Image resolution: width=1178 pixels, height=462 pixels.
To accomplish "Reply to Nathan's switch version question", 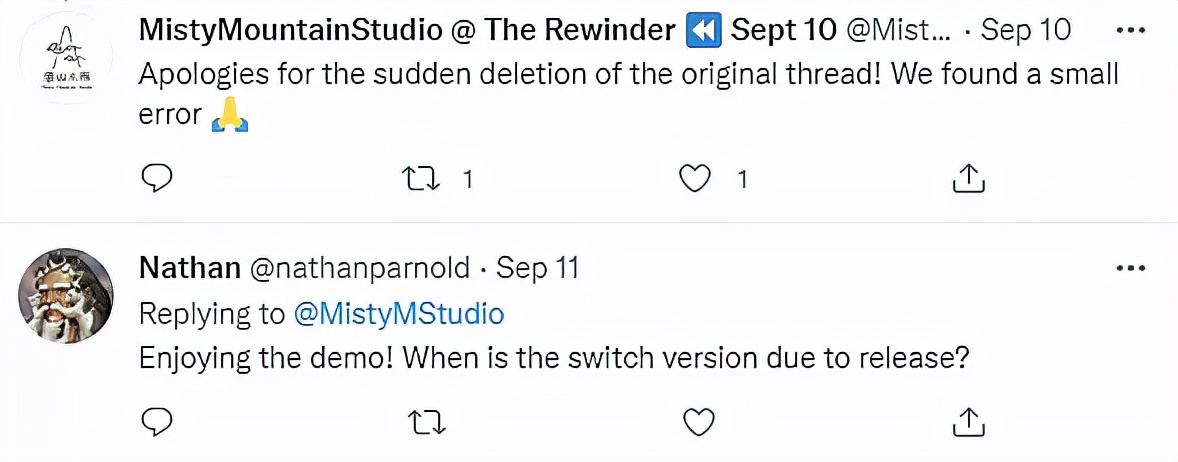I will click(x=157, y=421).
